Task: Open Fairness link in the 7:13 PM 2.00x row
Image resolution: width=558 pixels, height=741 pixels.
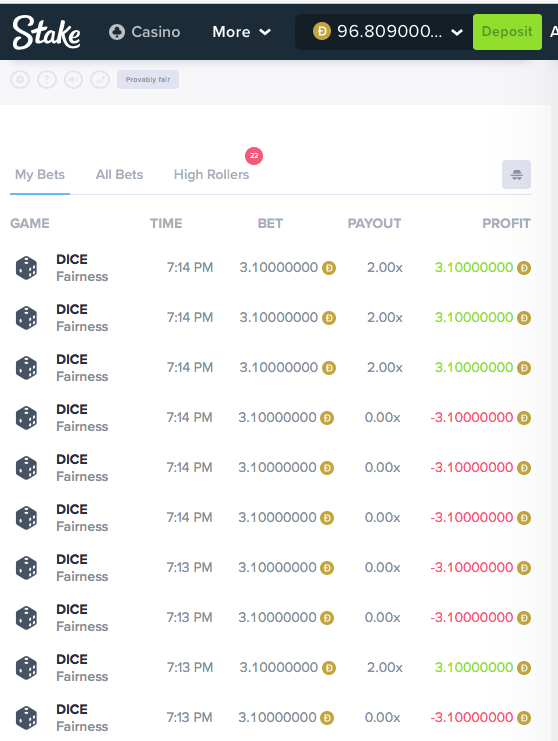Action: [82, 676]
